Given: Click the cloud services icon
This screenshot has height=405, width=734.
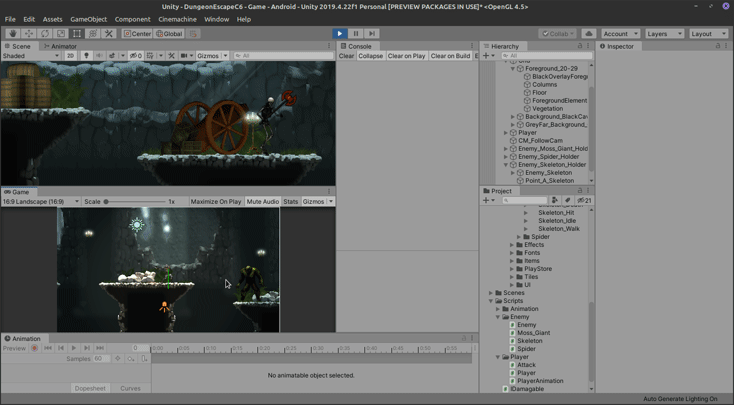Looking at the screenshot, I should [x=589, y=34].
